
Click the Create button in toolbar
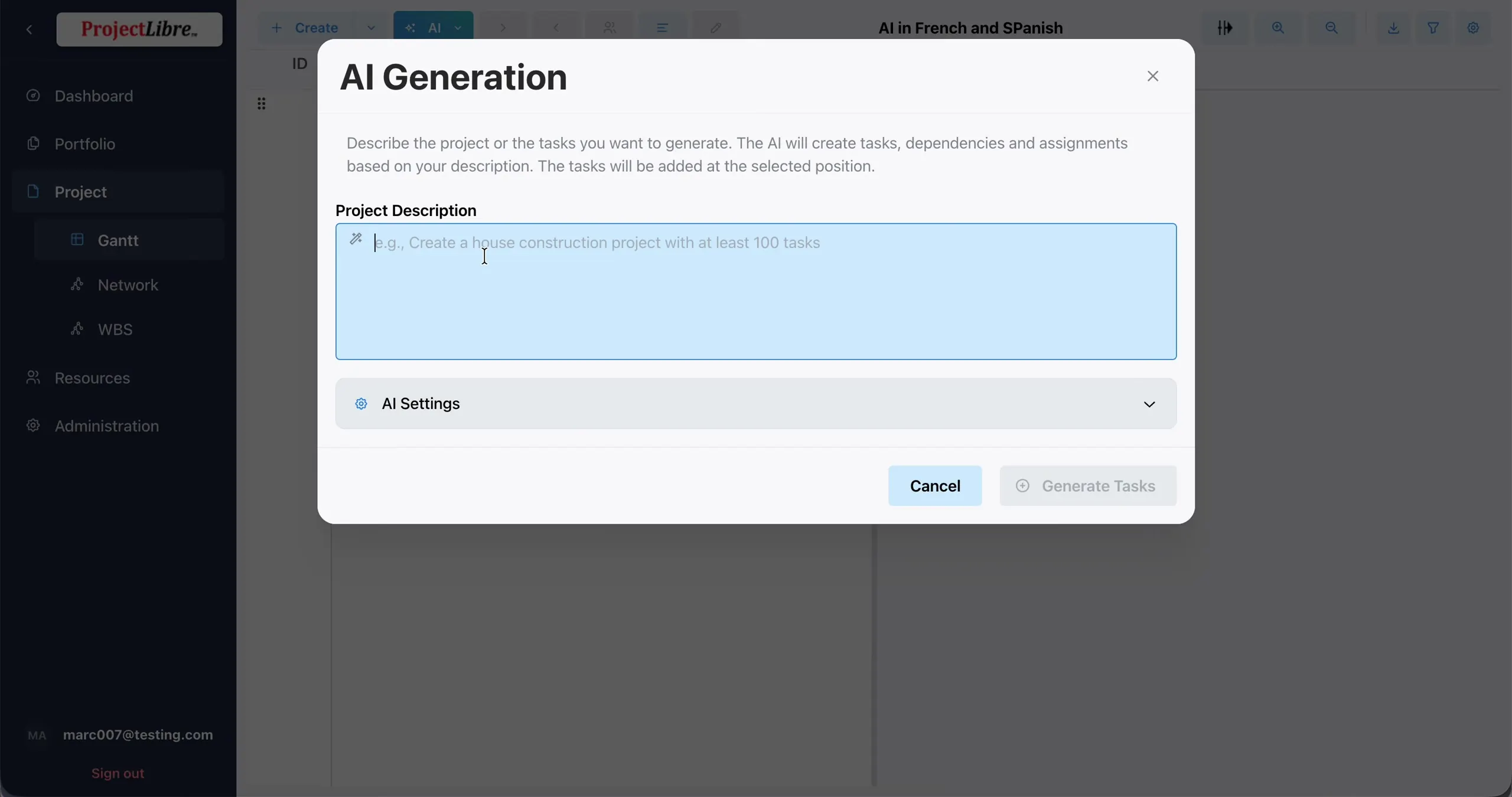pos(305,28)
